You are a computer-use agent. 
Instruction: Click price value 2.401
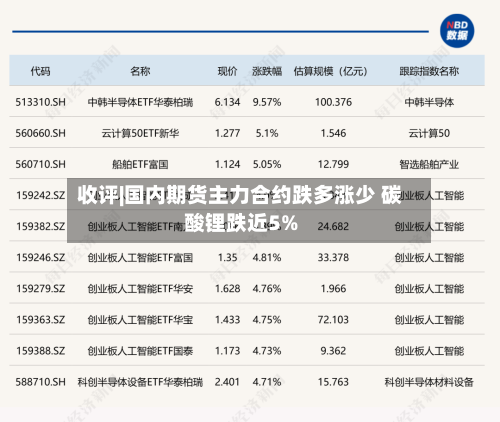click(227, 382)
